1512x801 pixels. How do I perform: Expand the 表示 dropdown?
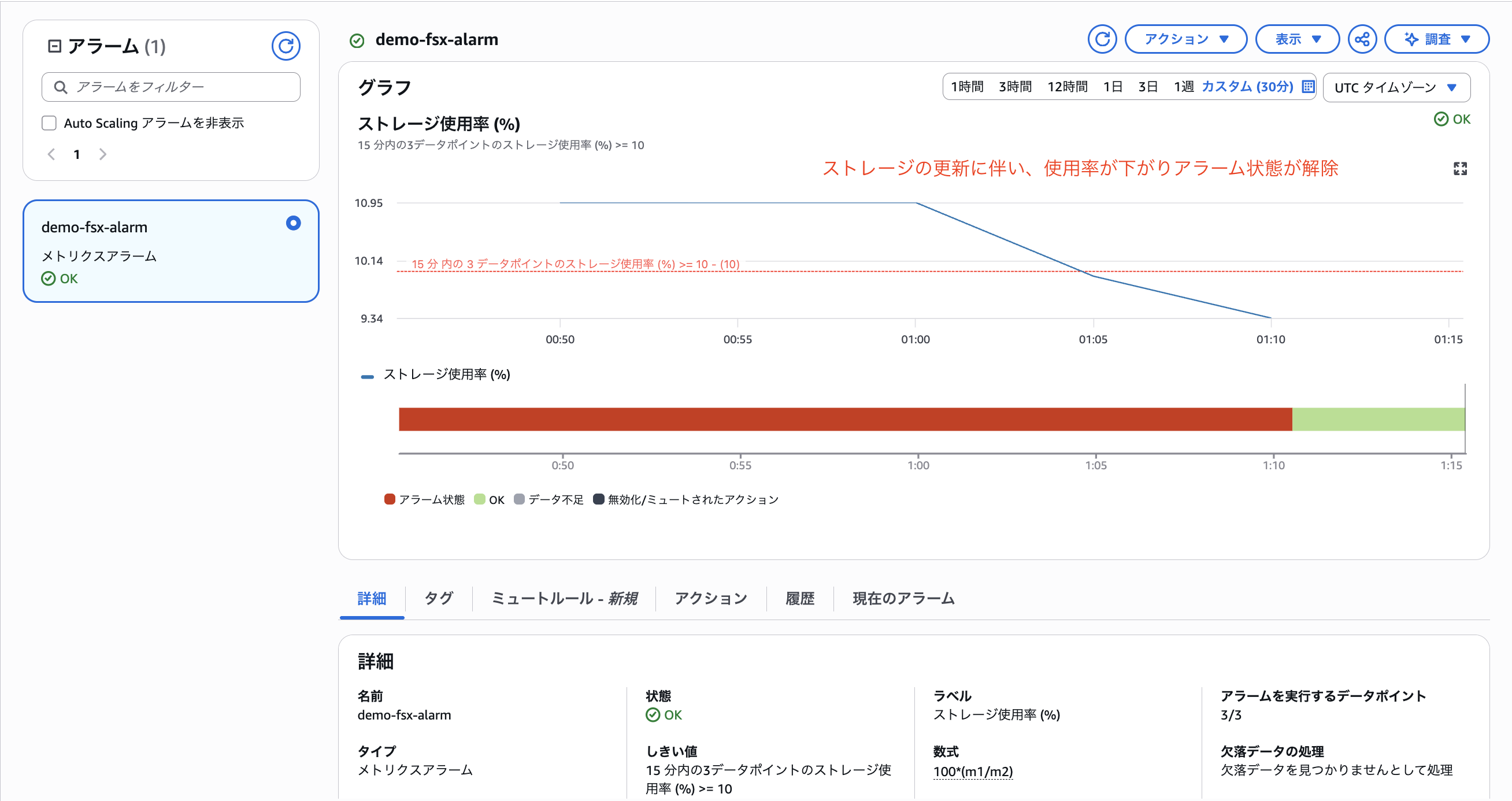(1296, 39)
